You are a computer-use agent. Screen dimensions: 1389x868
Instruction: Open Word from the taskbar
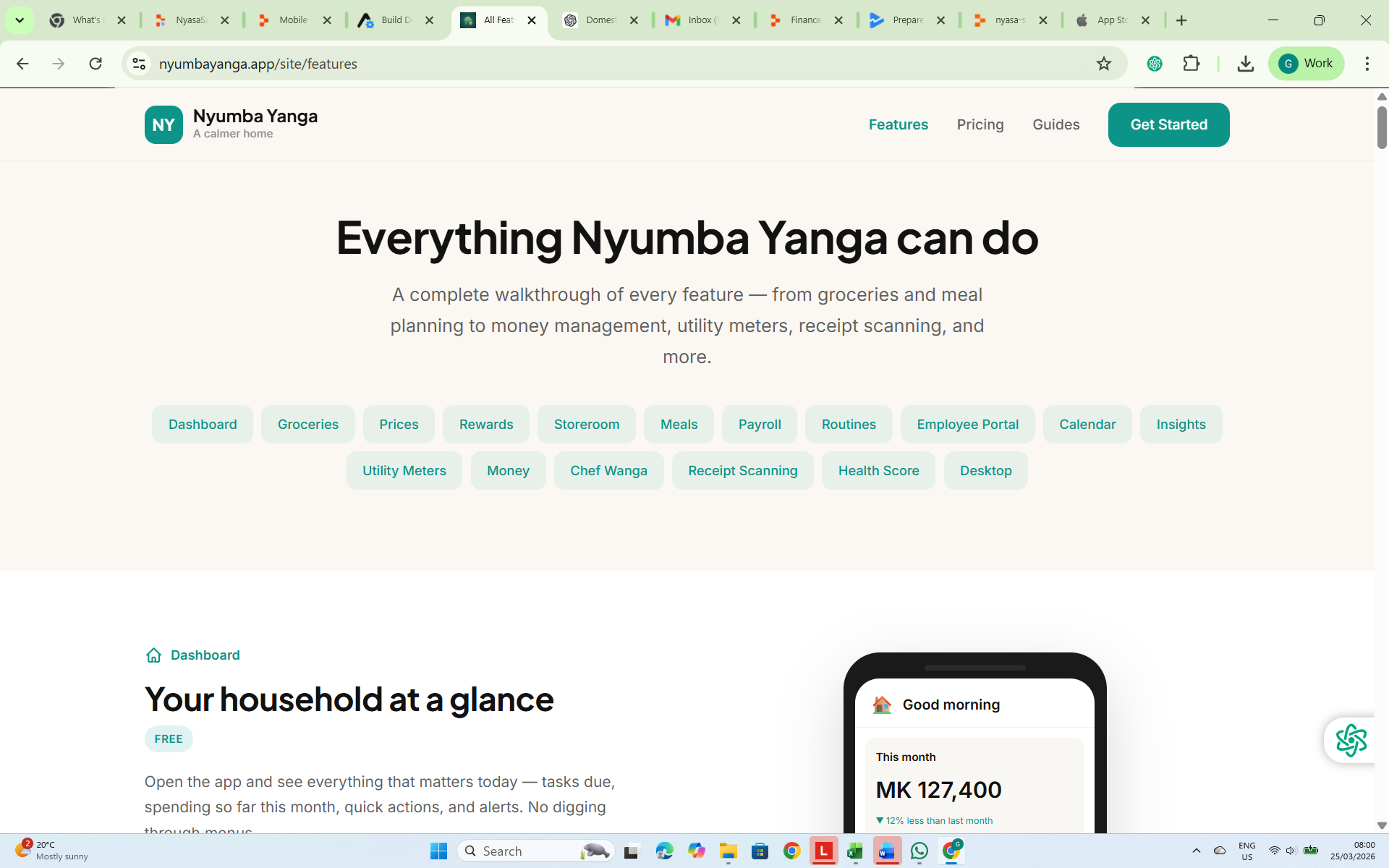[887, 851]
